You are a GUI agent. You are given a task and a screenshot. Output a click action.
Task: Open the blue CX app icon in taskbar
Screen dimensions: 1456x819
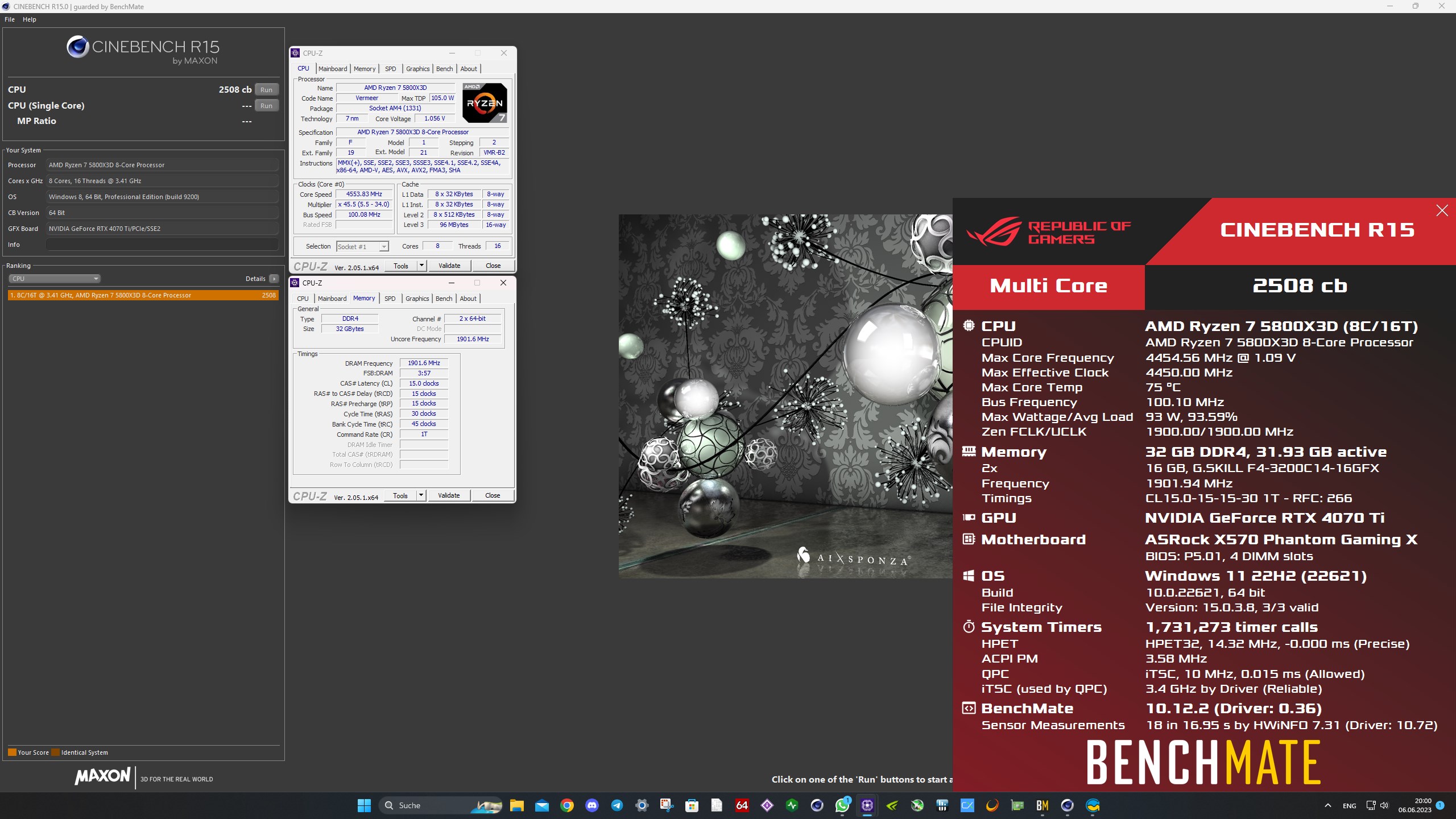967,805
